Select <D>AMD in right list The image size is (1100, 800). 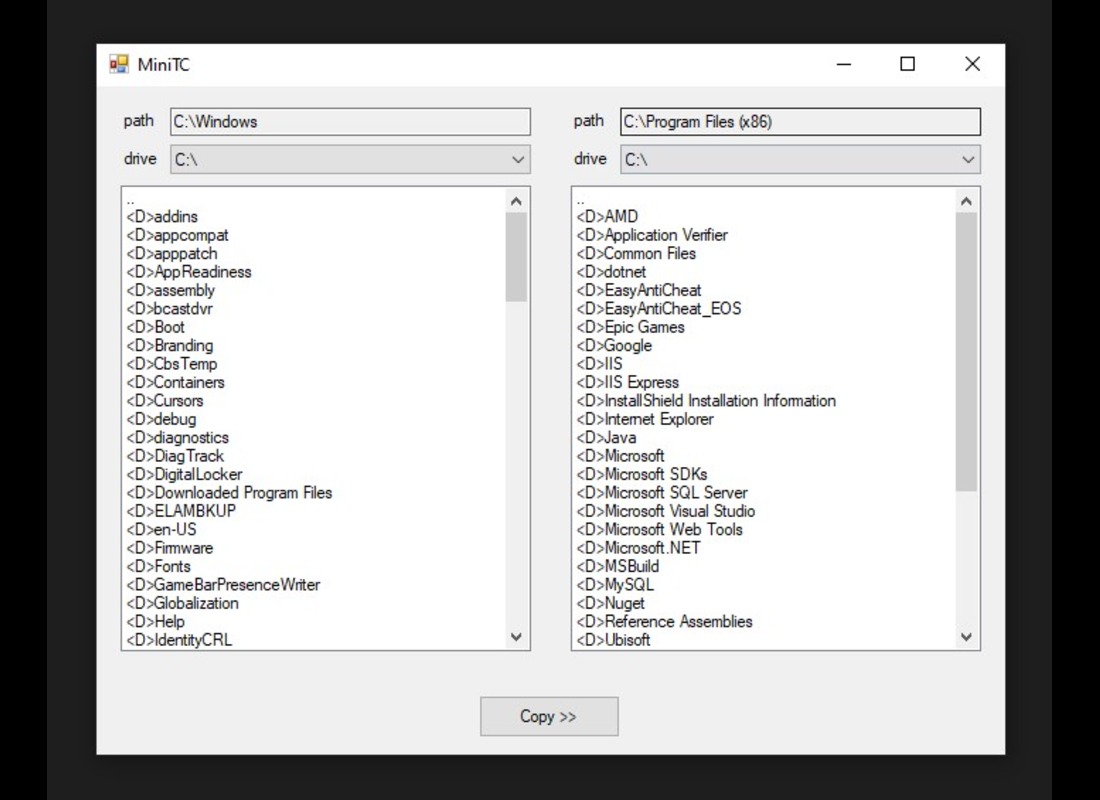click(x=608, y=217)
